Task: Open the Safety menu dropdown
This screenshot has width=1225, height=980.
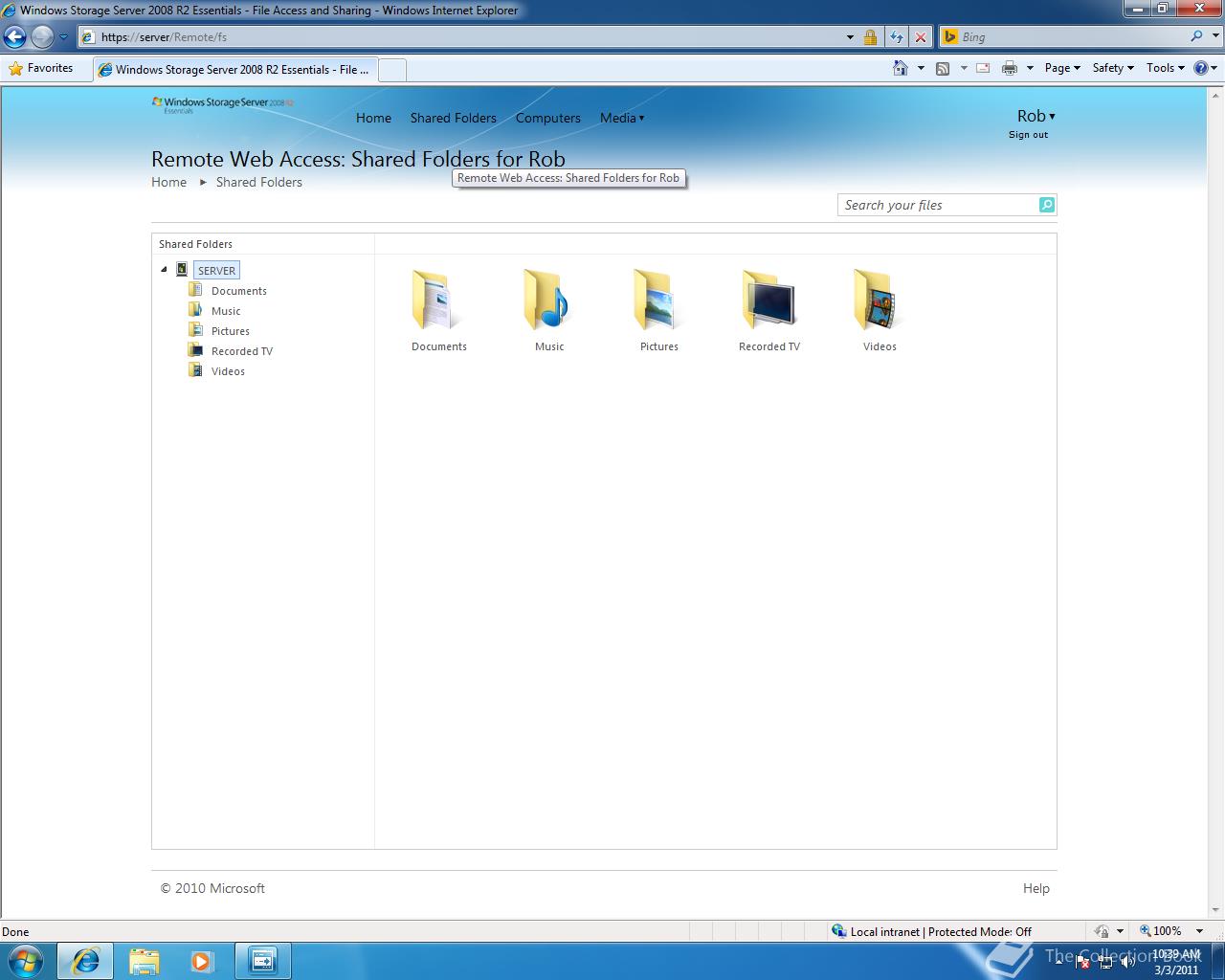Action: click(1113, 68)
